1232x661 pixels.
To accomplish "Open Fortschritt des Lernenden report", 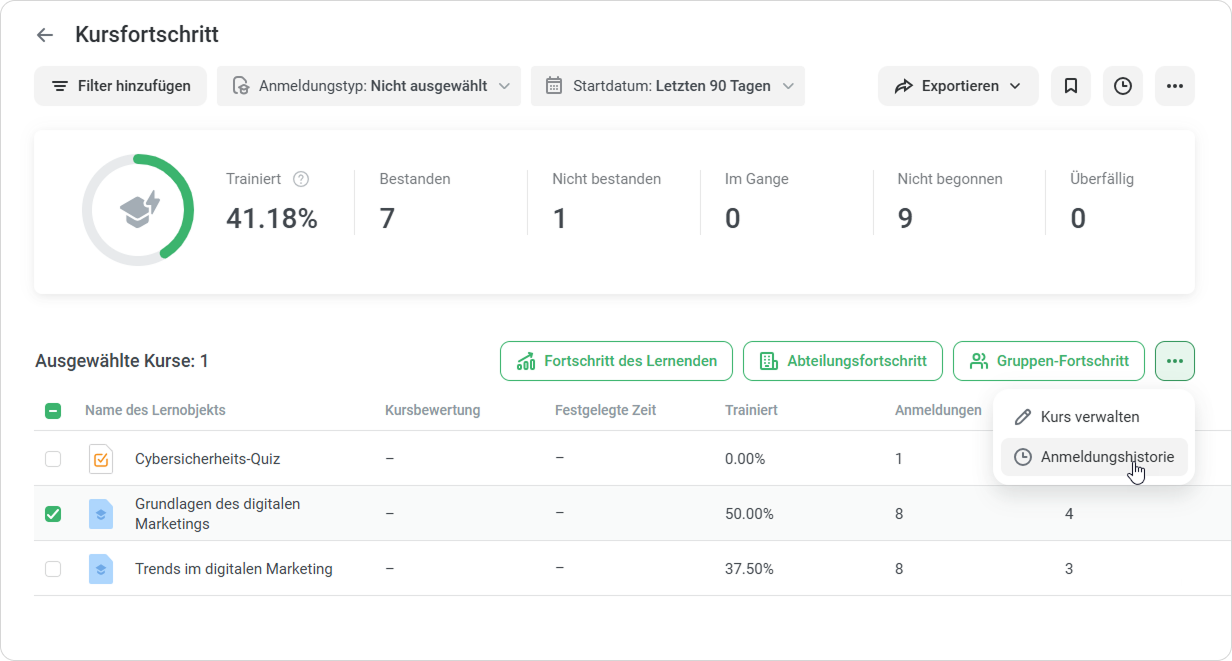I will (x=616, y=361).
